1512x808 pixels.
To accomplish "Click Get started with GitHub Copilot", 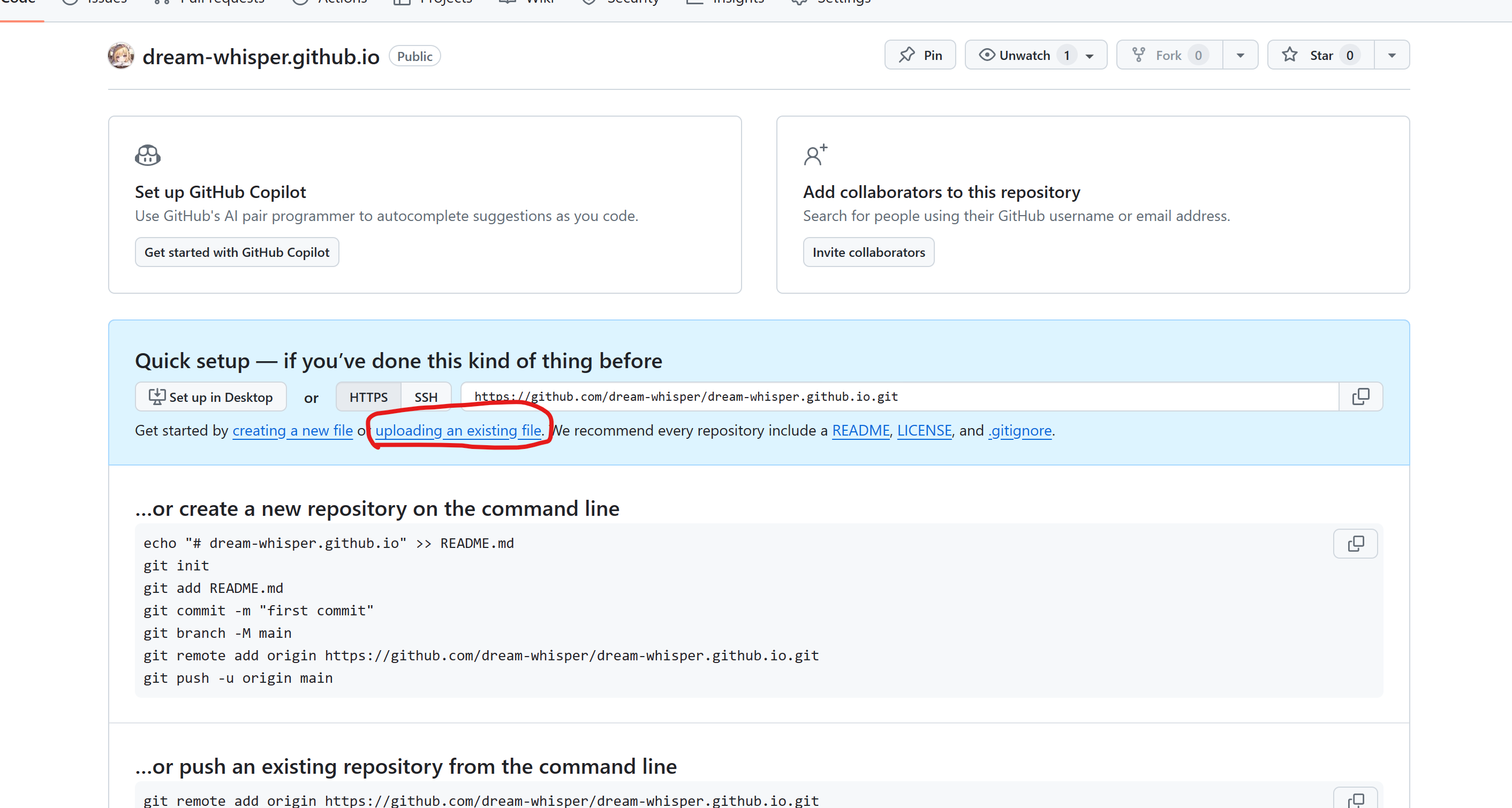I will (237, 253).
